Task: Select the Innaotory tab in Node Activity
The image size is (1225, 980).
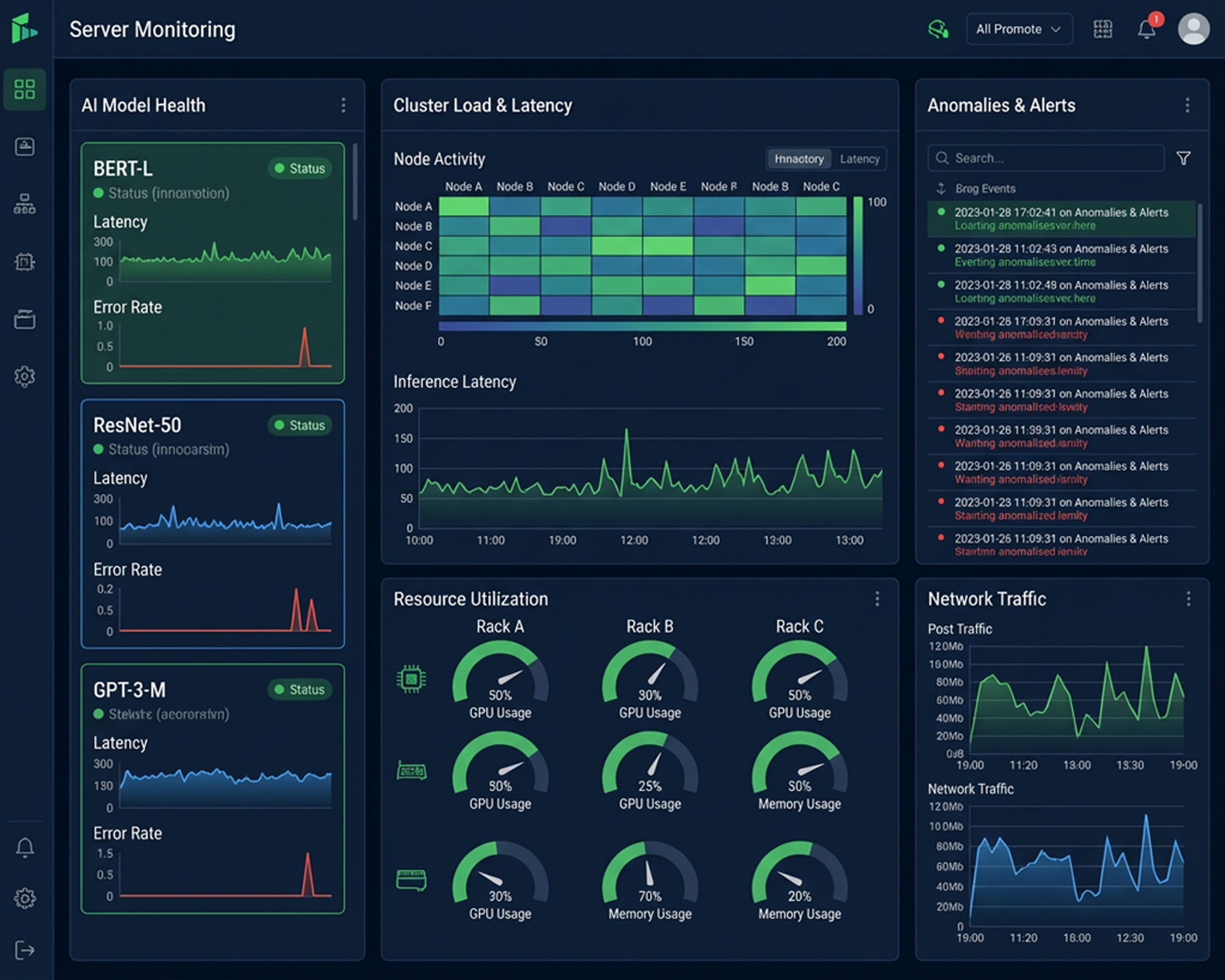Action: tap(799, 159)
